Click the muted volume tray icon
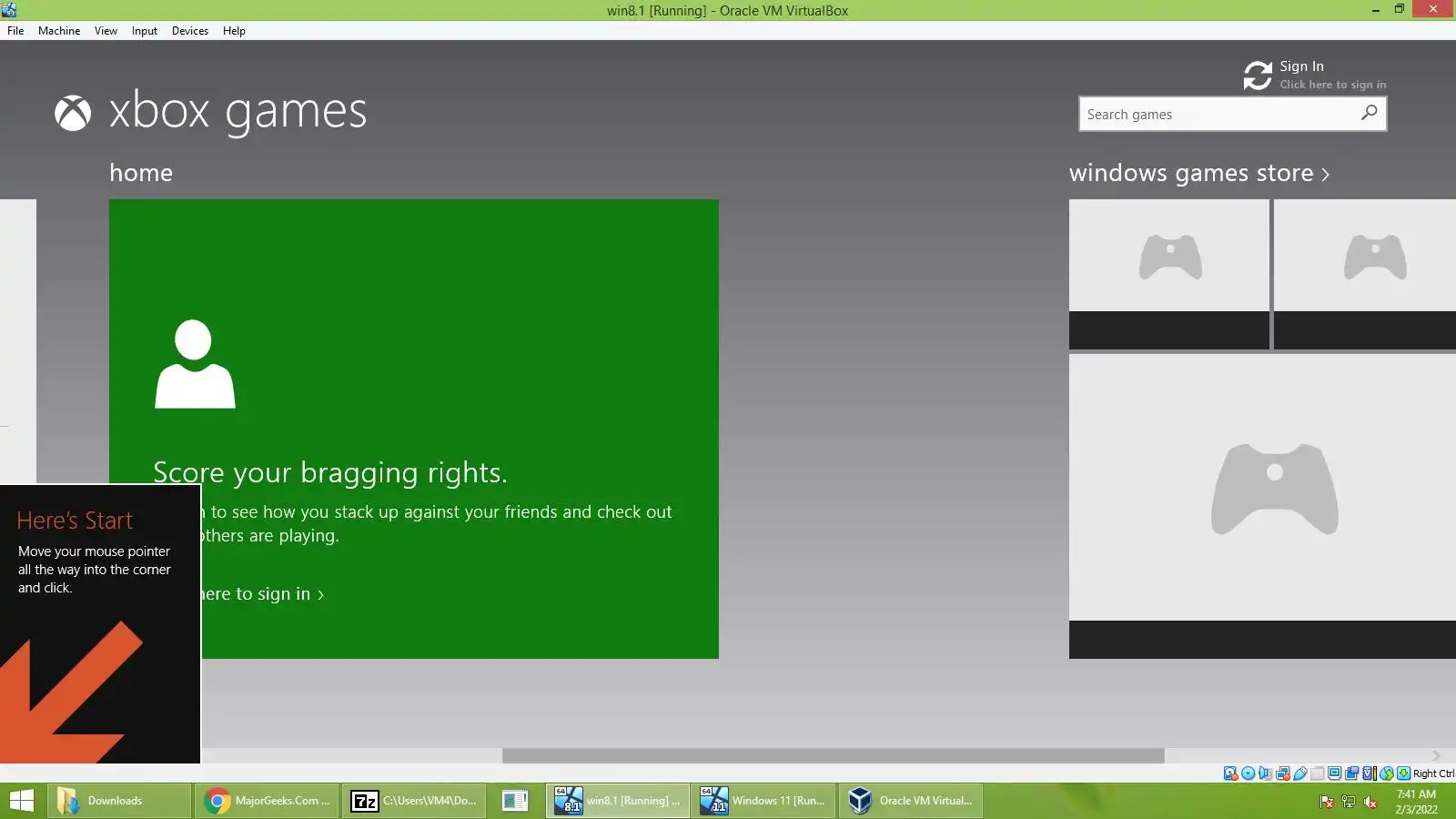This screenshot has width=1456, height=819. point(1370,802)
